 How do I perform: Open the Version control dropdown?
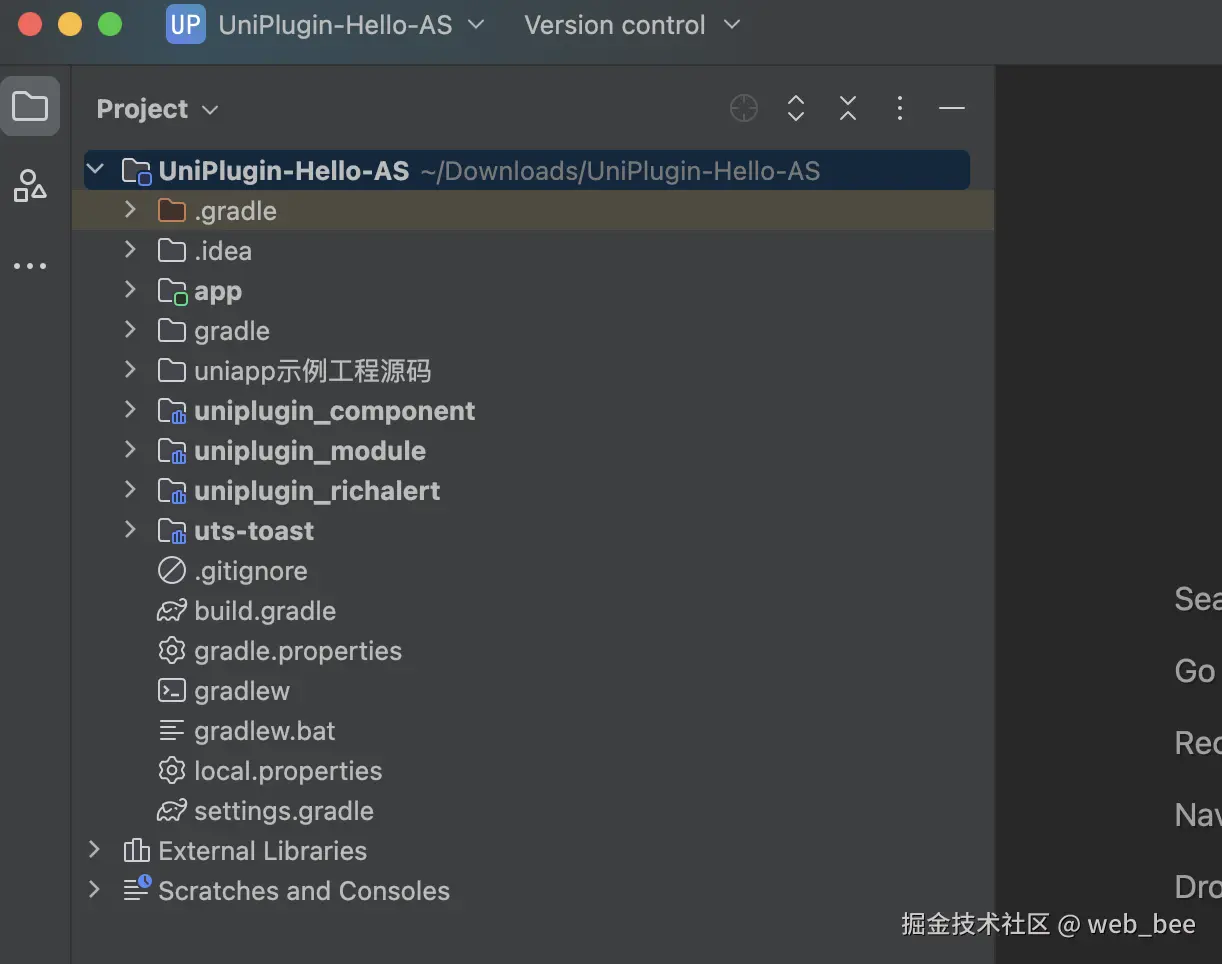click(631, 25)
